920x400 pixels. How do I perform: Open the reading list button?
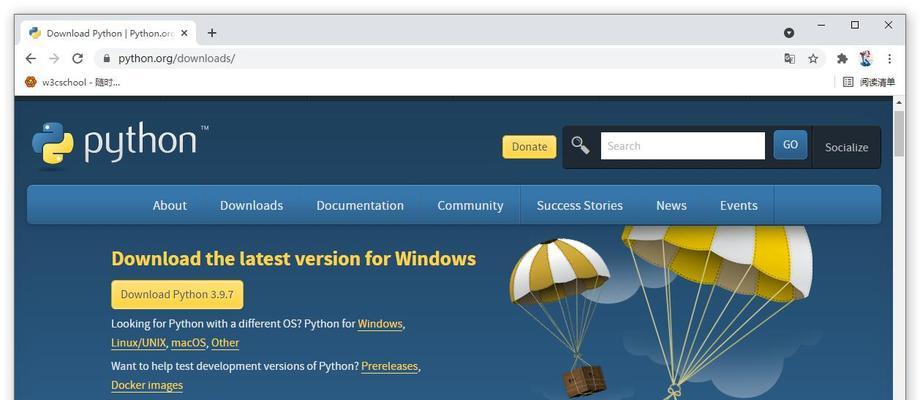click(x=869, y=82)
